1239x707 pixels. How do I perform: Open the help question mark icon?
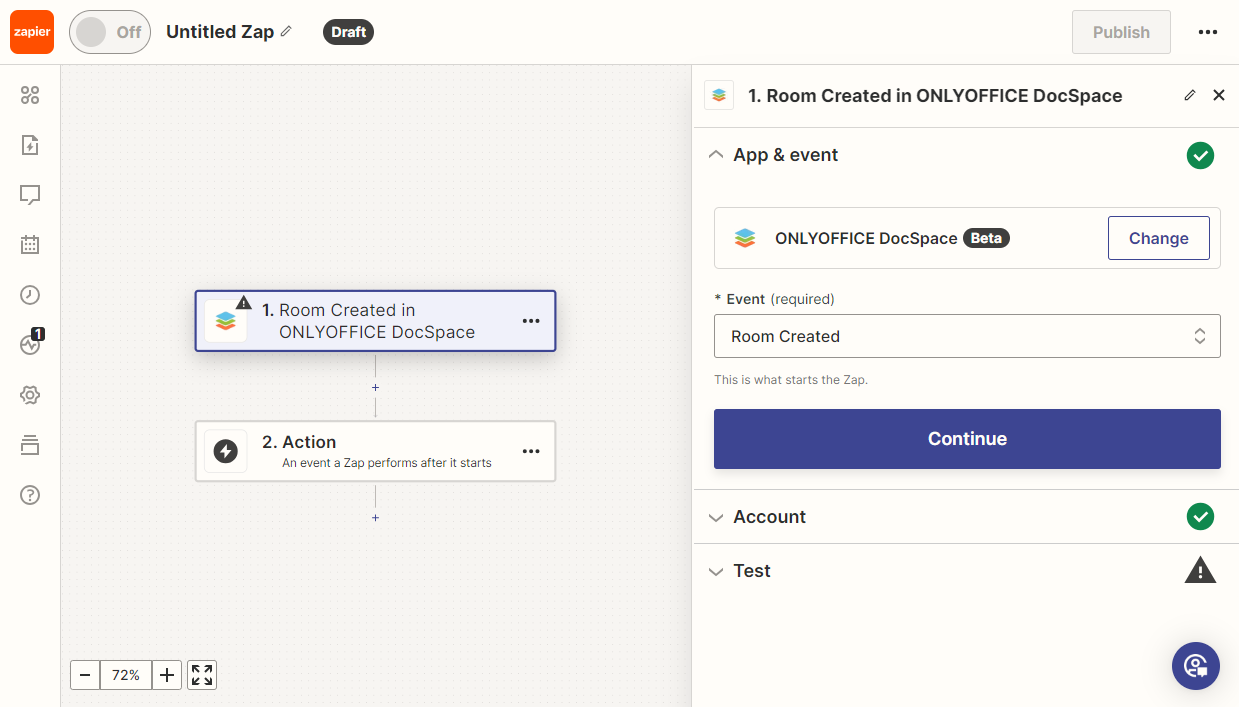30,495
